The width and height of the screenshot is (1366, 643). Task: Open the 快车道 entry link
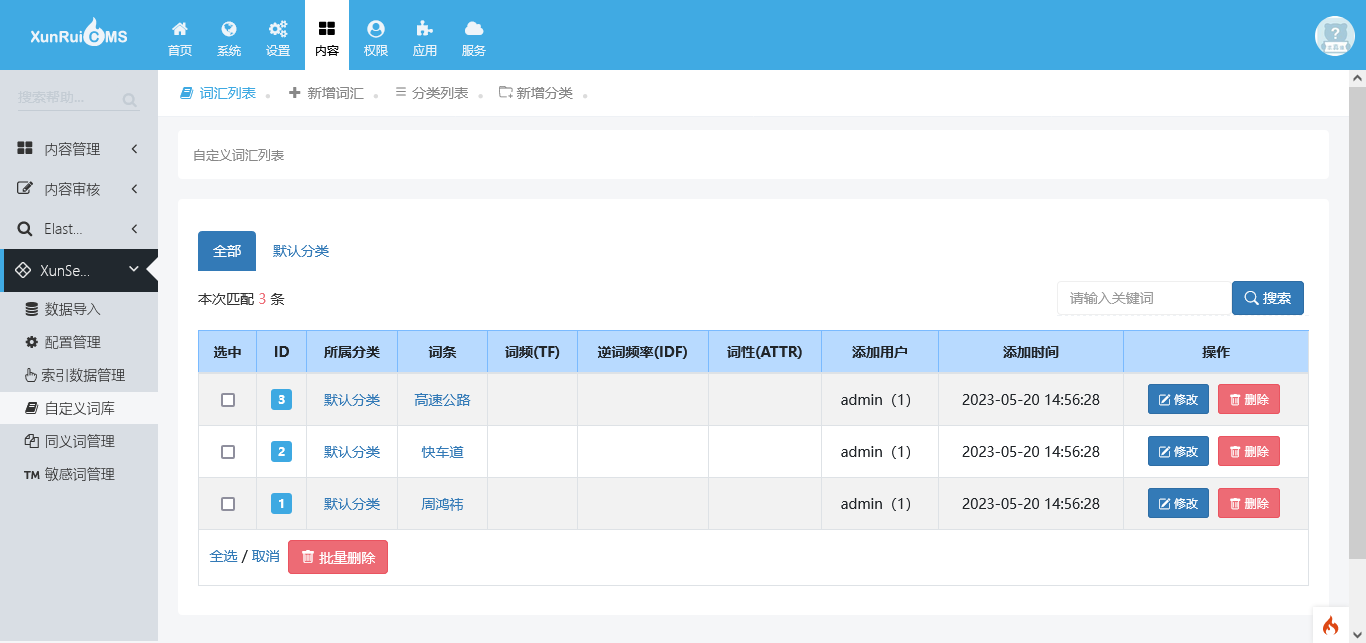(x=442, y=452)
